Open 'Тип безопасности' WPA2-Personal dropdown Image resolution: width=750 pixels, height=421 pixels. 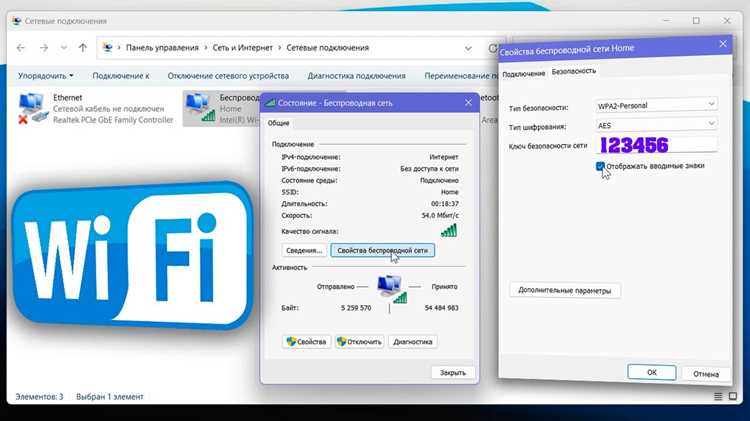656,105
